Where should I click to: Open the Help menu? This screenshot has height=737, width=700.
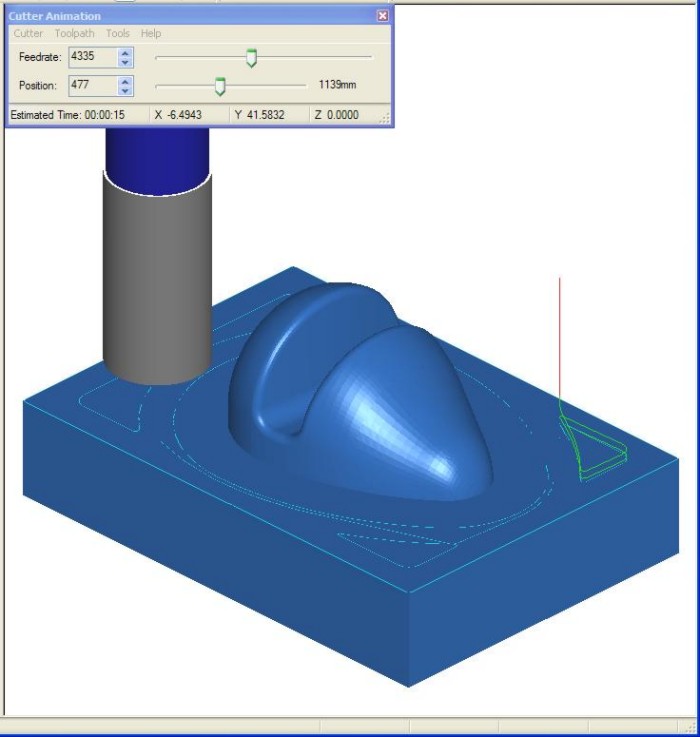click(x=151, y=33)
